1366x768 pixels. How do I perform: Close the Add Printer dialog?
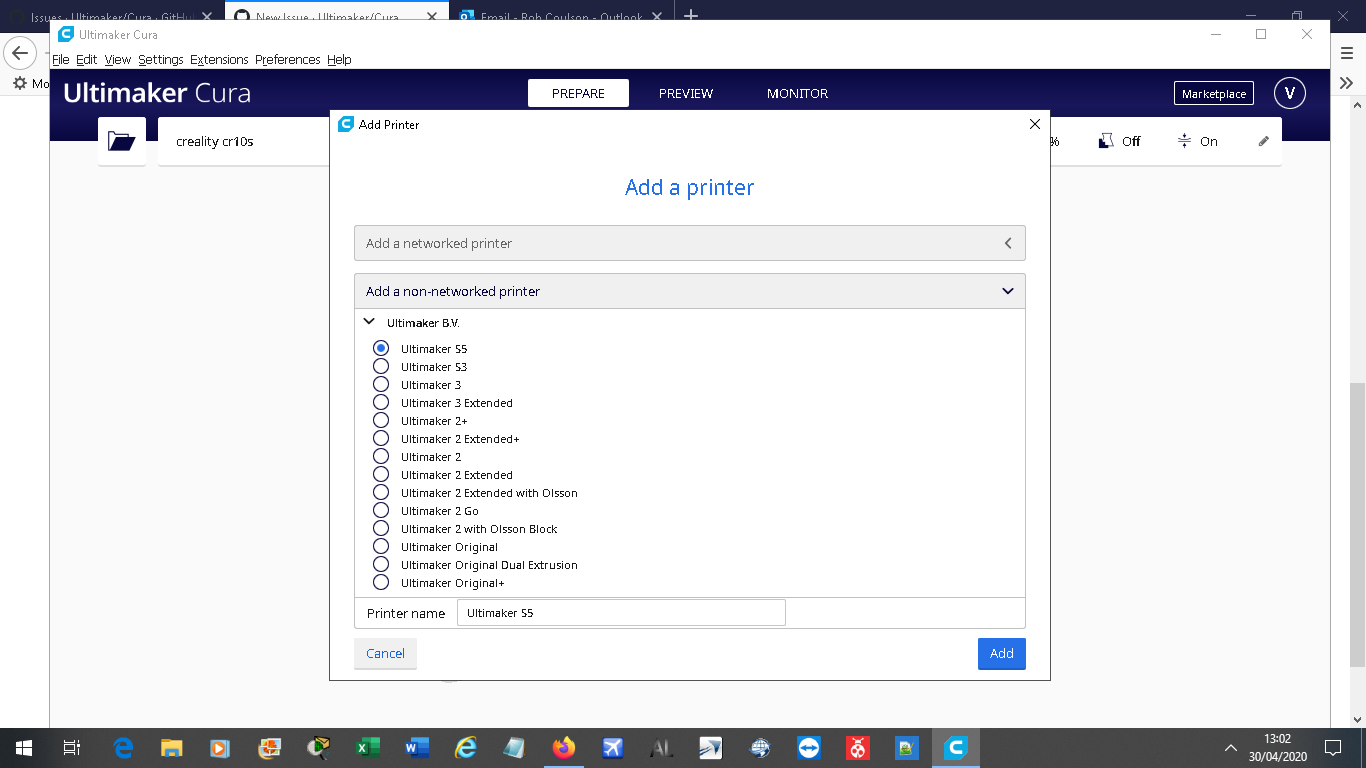point(1035,124)
